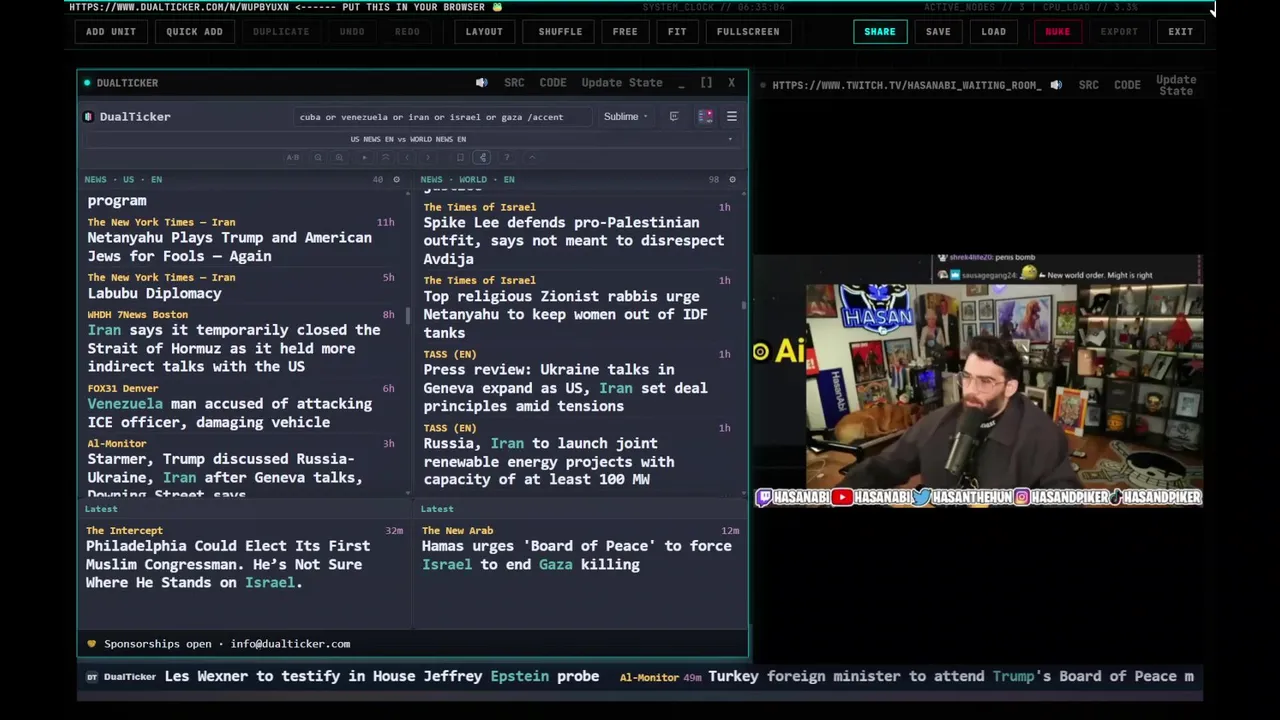The image size is (1280, 720).
Task: Click the SAVE button
Action: [x=938, y=32]
